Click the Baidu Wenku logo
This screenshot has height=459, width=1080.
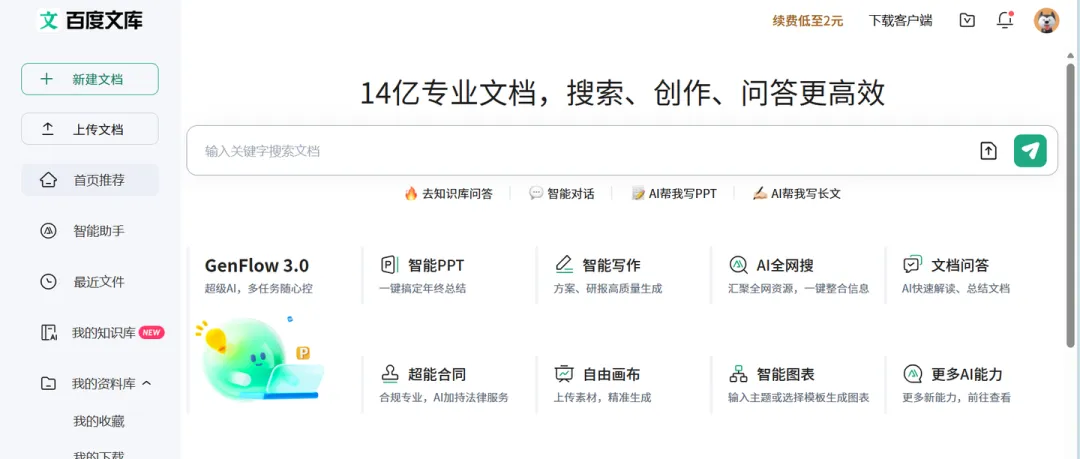(90, 20)
